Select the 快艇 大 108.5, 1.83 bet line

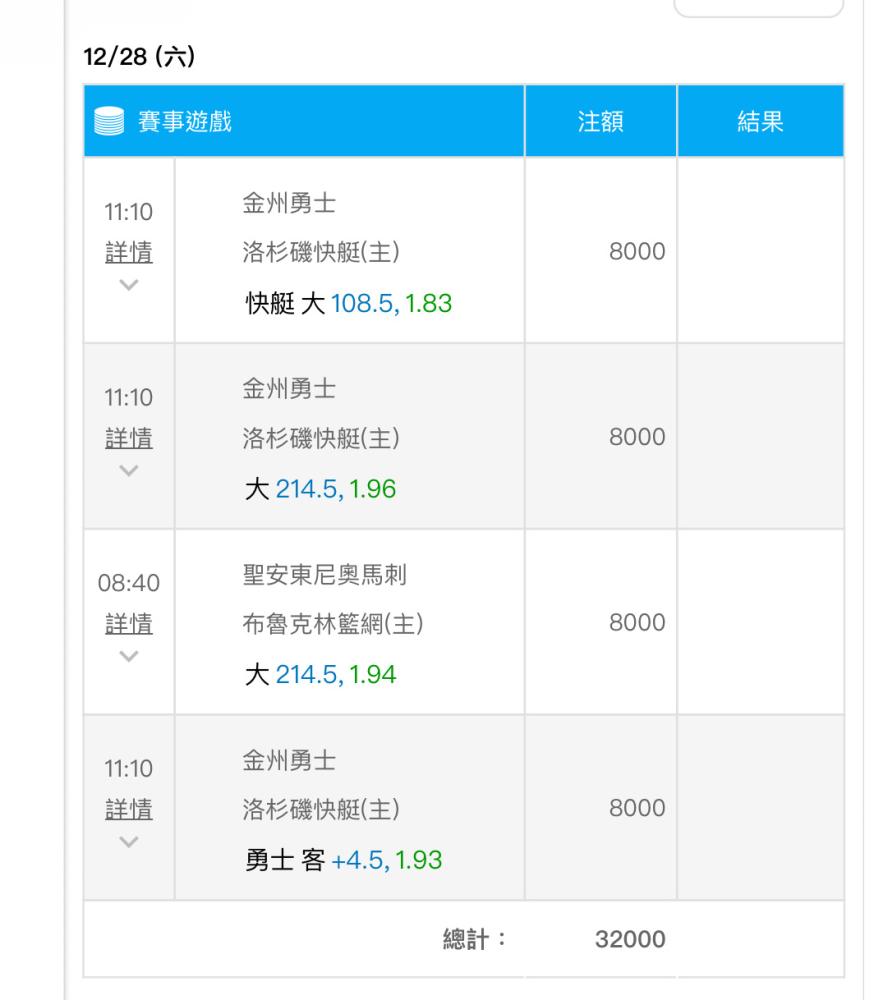(x=348, y=304)
